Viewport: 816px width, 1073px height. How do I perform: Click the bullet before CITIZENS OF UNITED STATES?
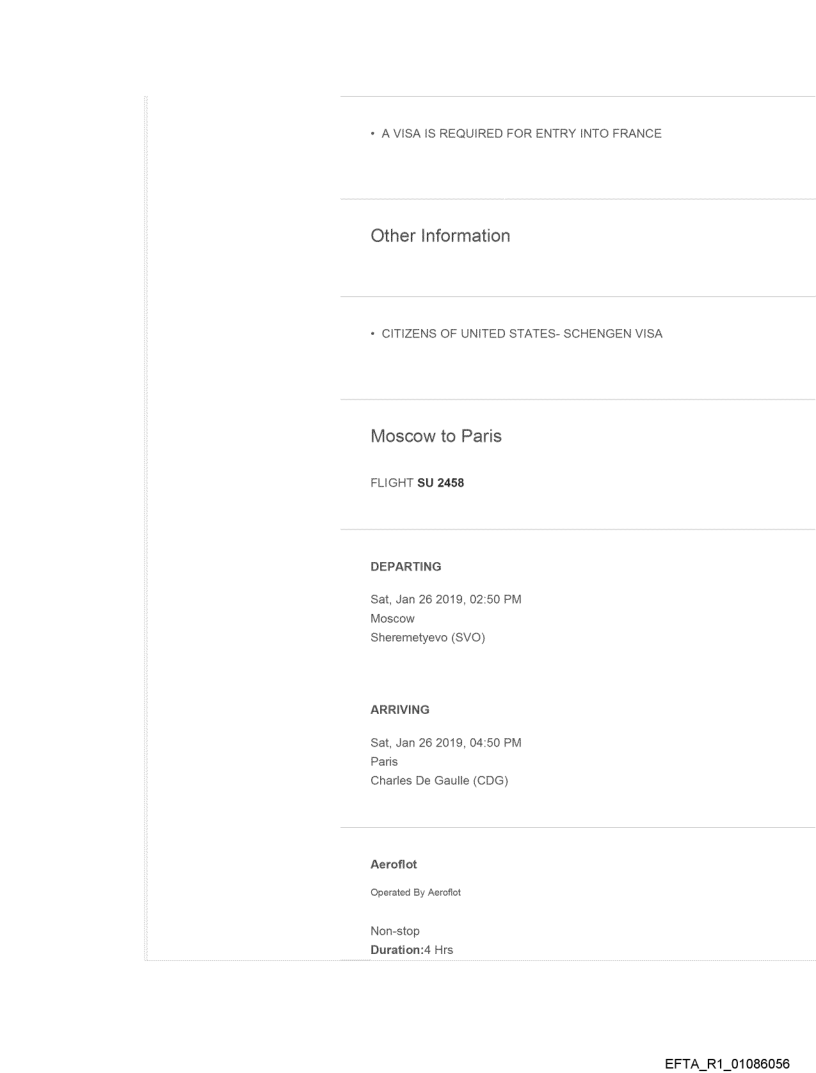point(372,335)
